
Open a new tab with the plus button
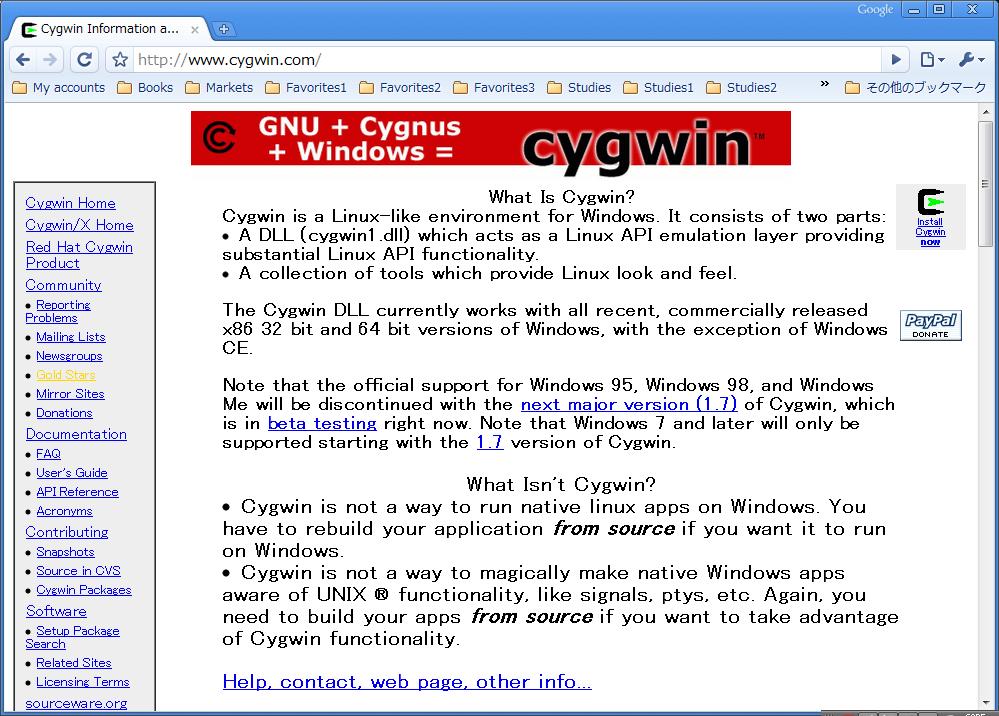tap(224, 29)
